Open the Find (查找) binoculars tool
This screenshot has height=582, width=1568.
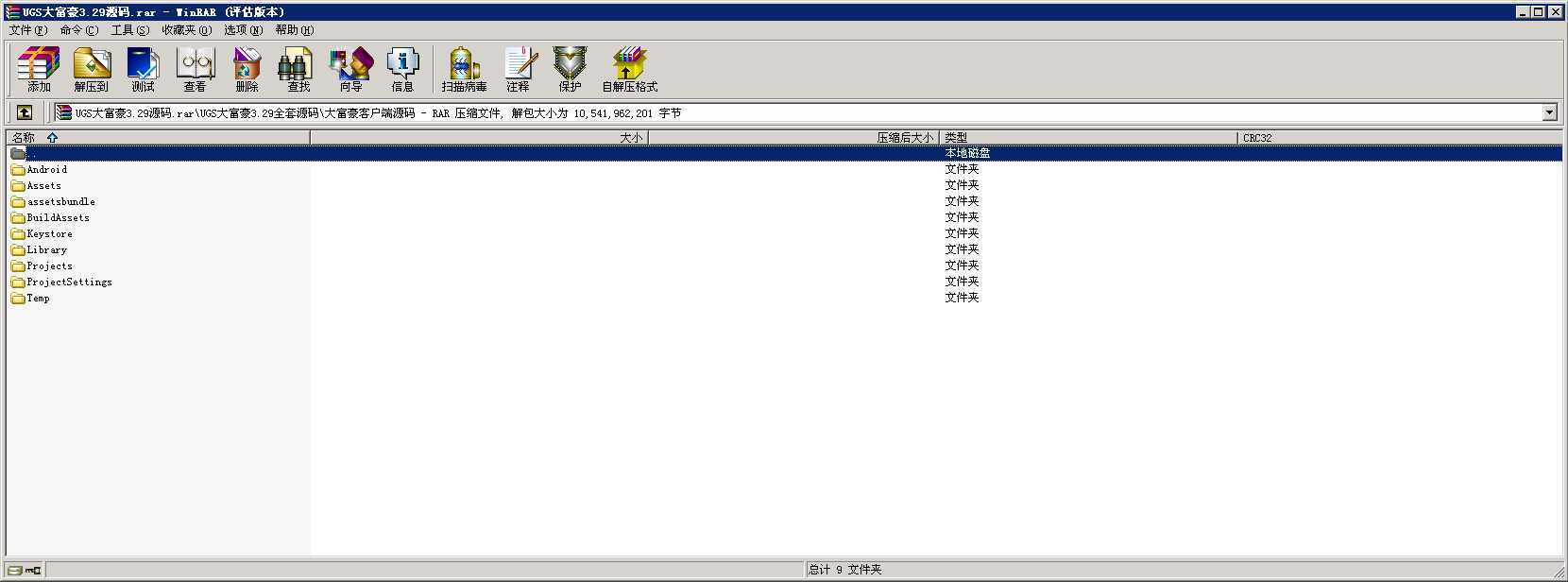tap(298, 70)
